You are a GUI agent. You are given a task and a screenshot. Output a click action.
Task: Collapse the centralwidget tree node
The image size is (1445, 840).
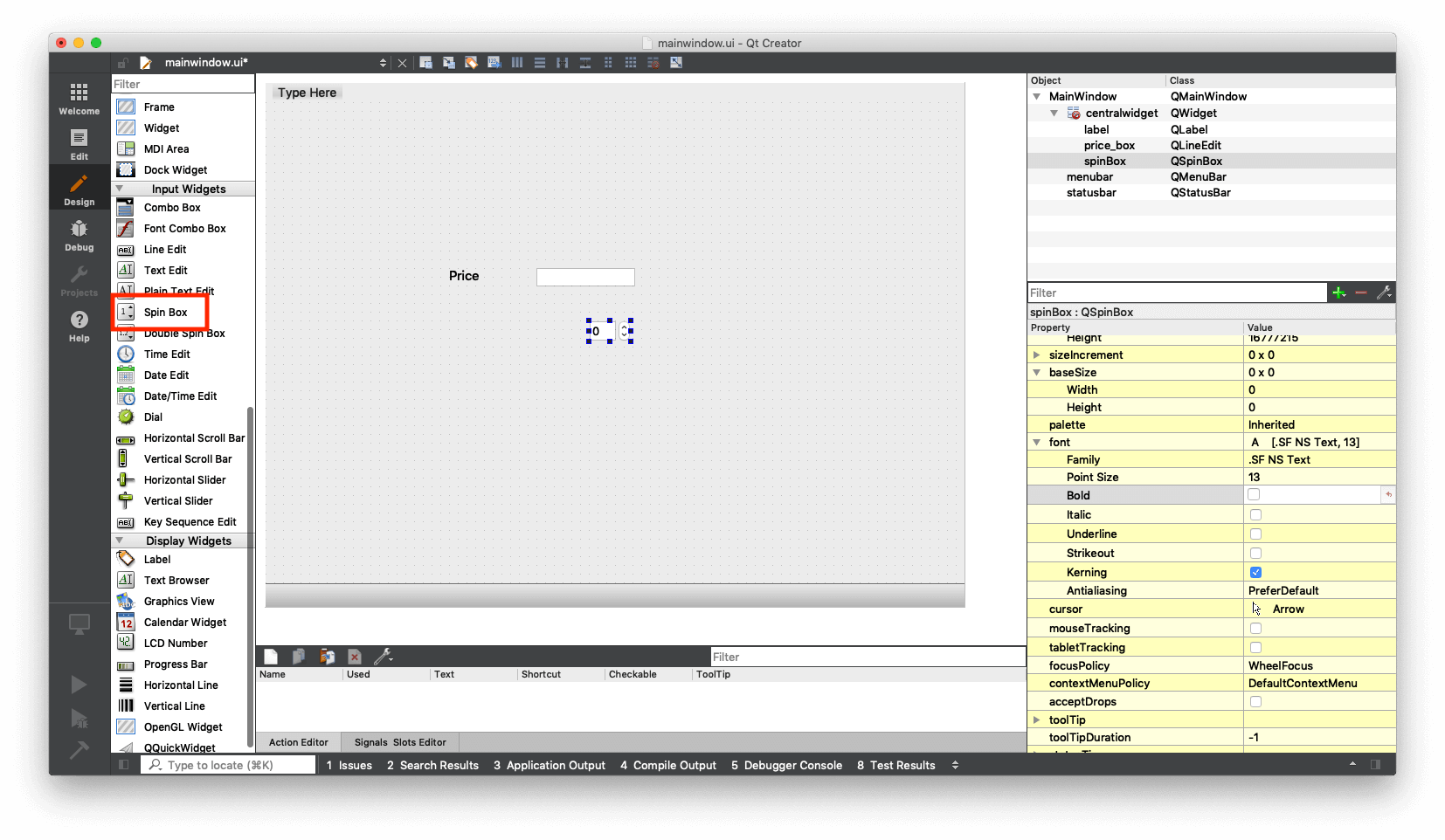pos(1054,114)
